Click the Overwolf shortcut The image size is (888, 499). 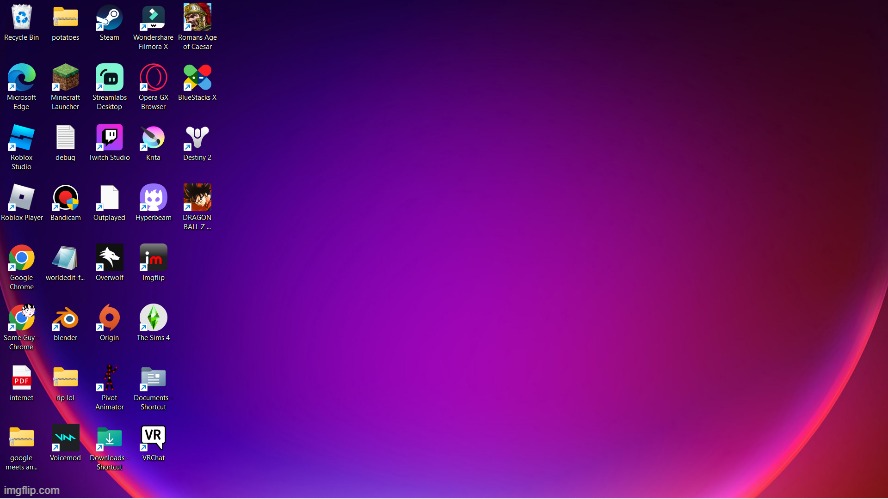point(109,258)
